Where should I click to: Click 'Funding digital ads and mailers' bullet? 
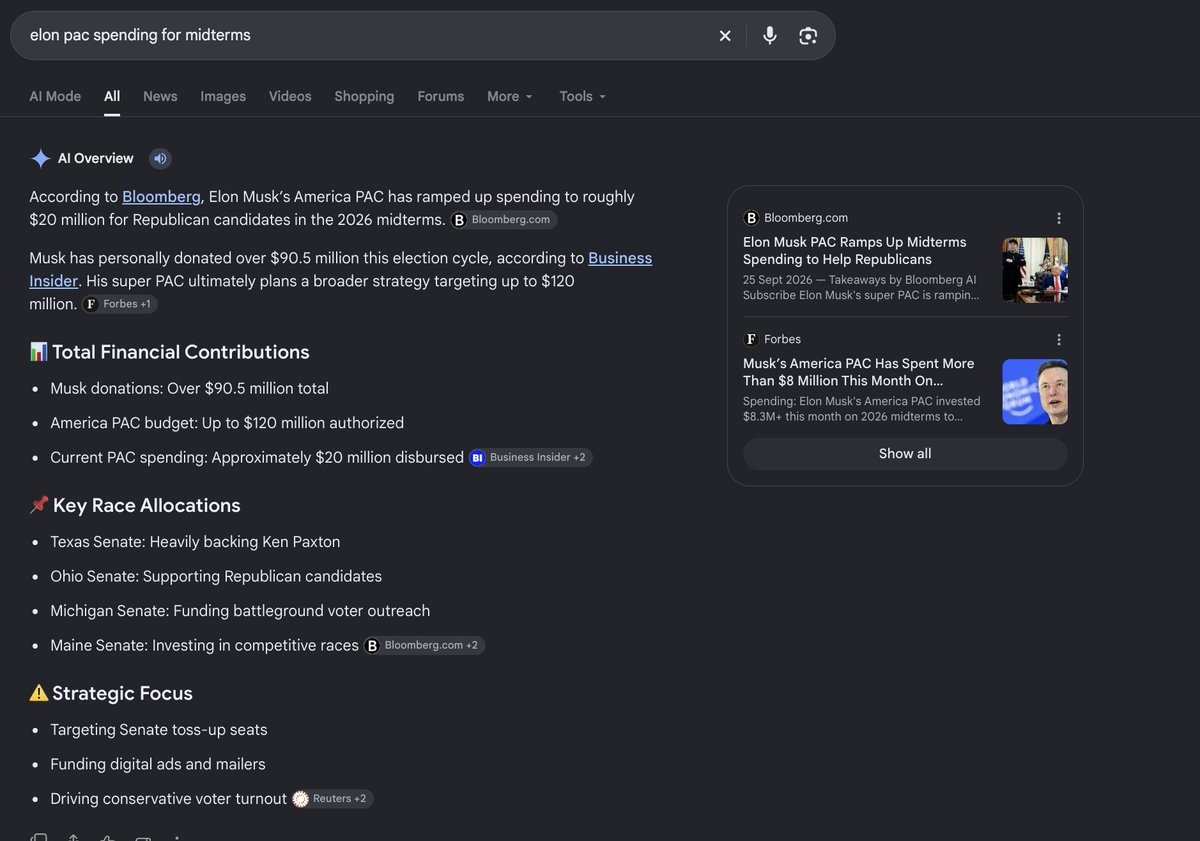click(x=158, y=765)
